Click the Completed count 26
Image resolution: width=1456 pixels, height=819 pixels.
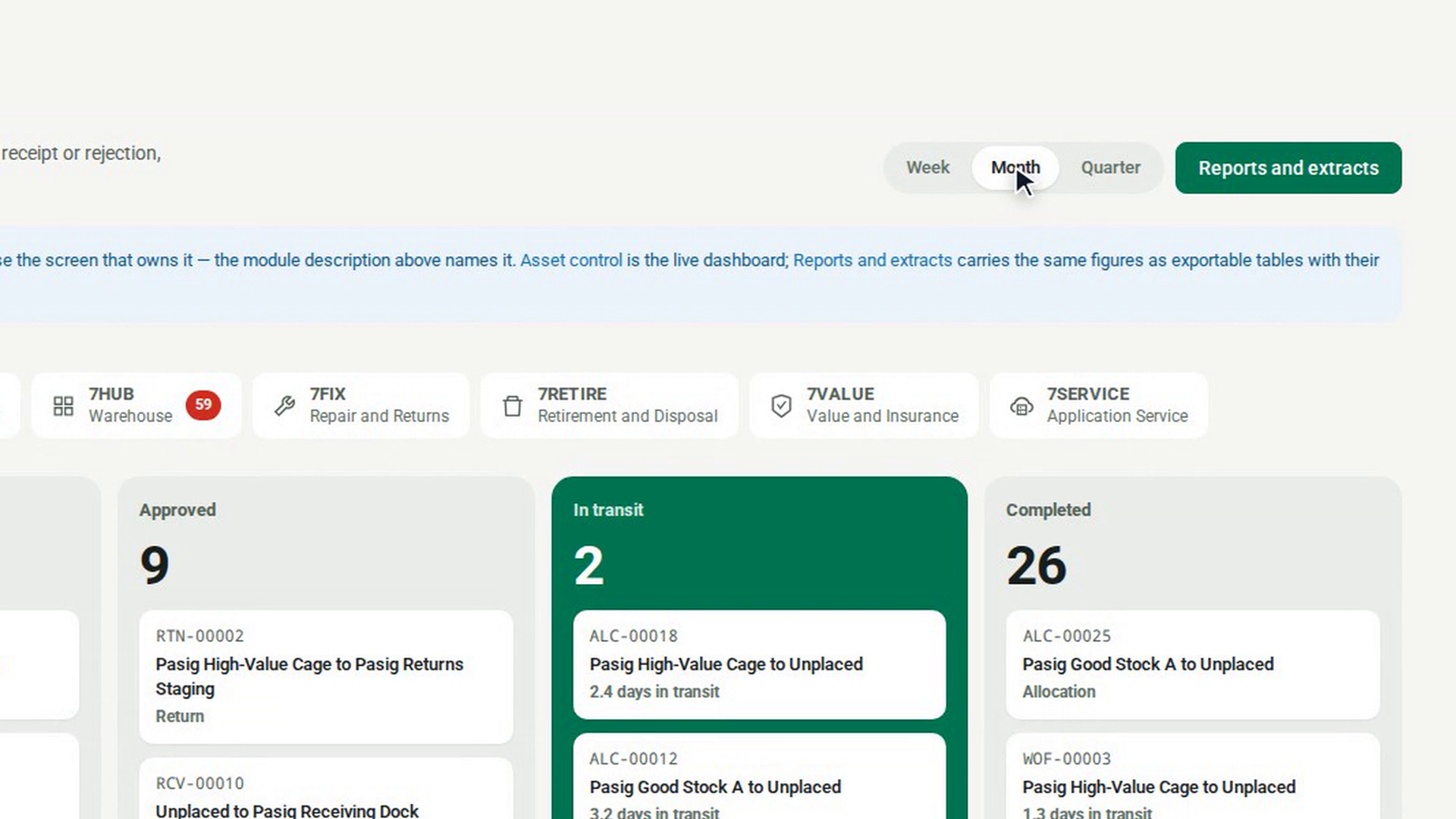[x=1037, y=566]
